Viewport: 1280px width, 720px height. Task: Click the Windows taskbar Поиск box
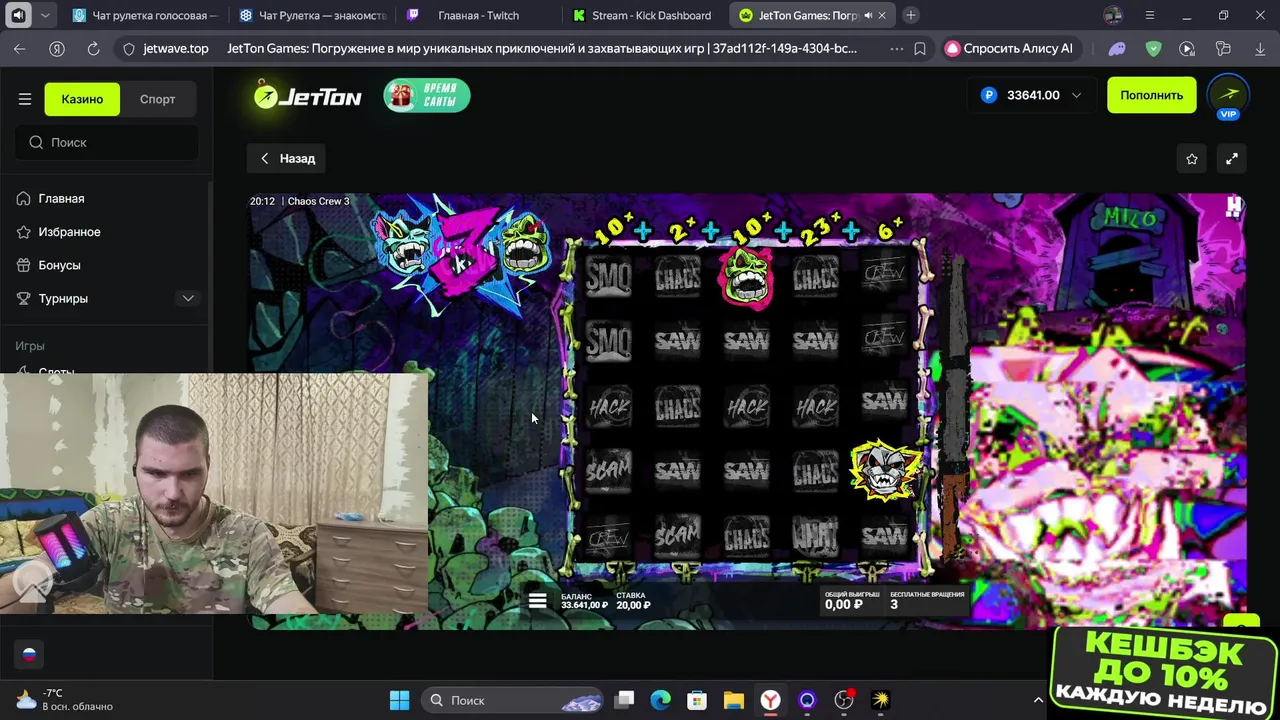coord(512,700)
